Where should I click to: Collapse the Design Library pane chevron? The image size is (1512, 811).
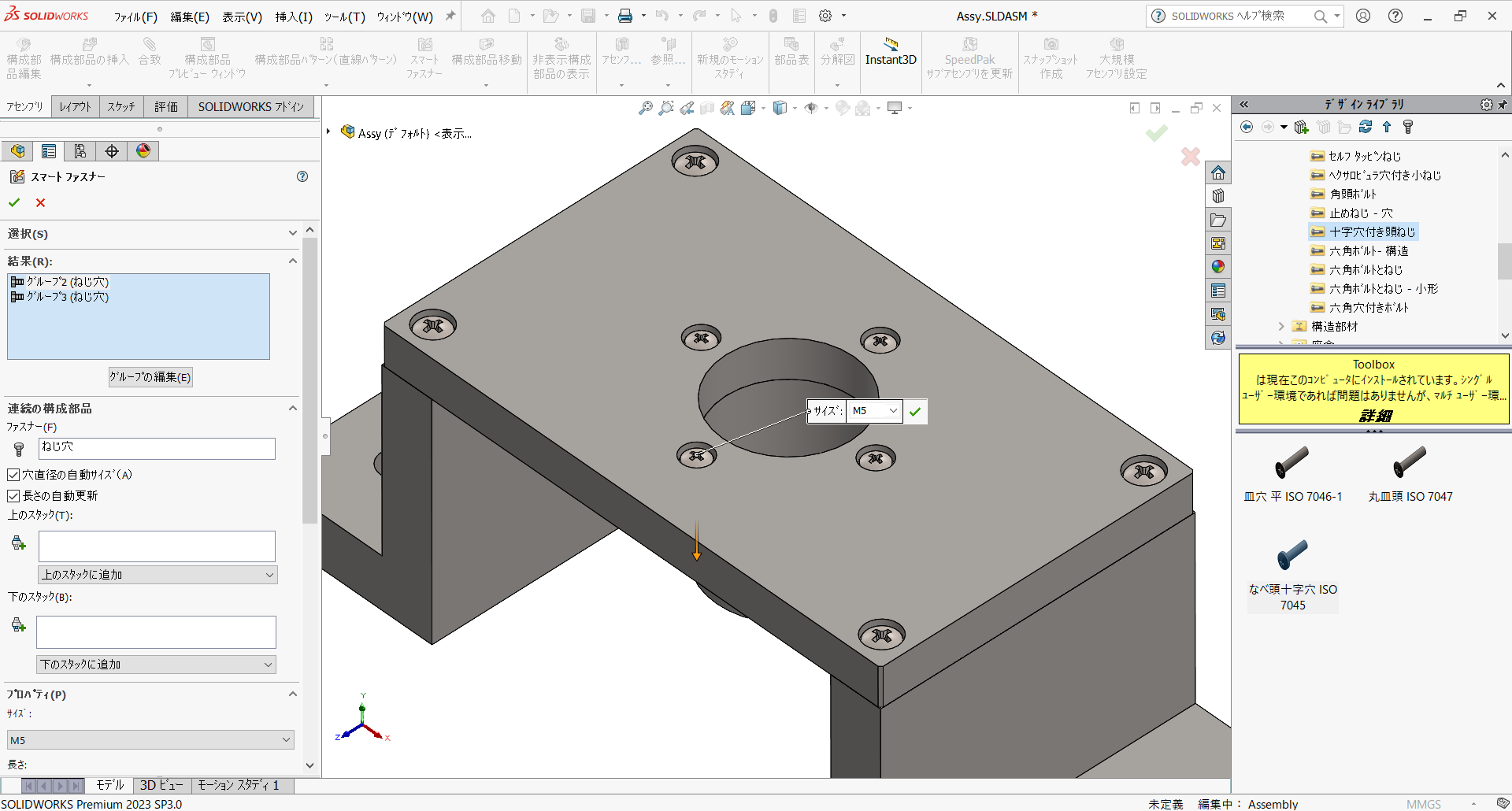pos(1244,105)
